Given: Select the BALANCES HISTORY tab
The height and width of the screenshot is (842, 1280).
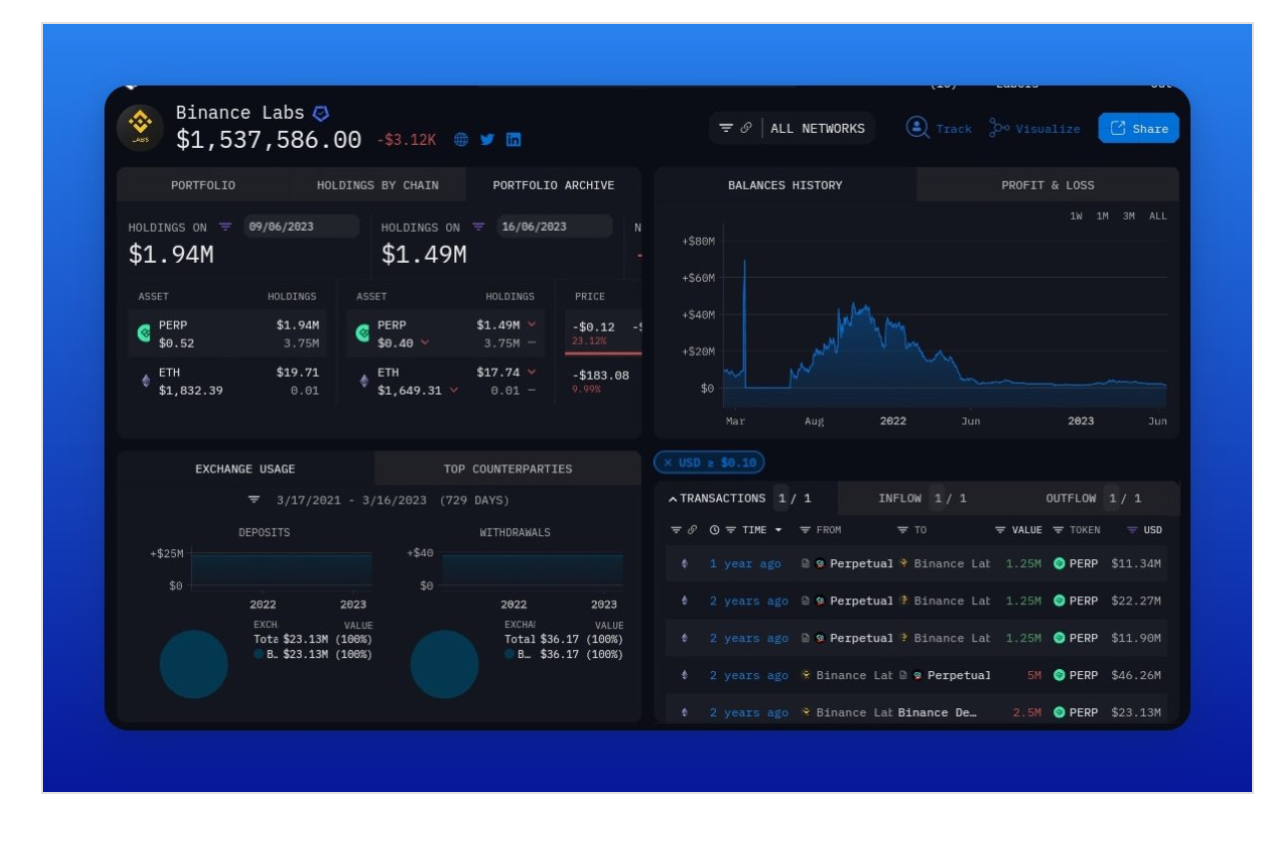Looking at the screenshot, I should 785,185.
